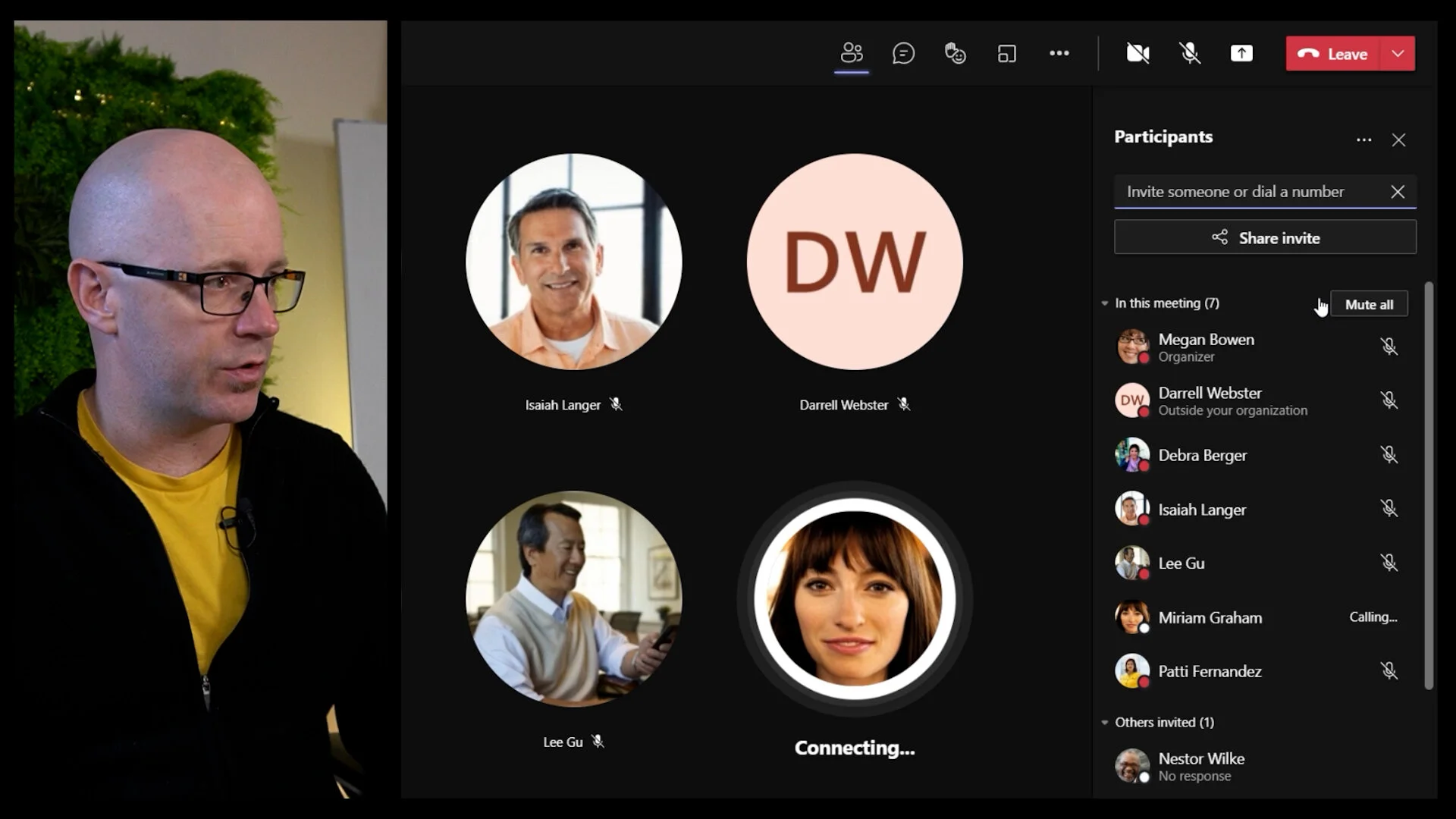
Task: Open the participants panel icon
Action: tap(852, 54)
